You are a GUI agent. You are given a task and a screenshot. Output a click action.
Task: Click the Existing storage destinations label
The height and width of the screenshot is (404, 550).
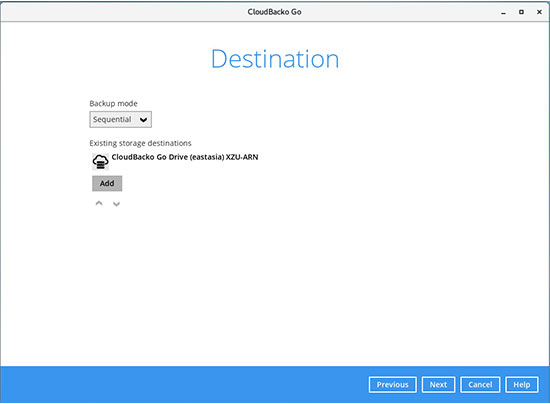[x=140, y=143]
